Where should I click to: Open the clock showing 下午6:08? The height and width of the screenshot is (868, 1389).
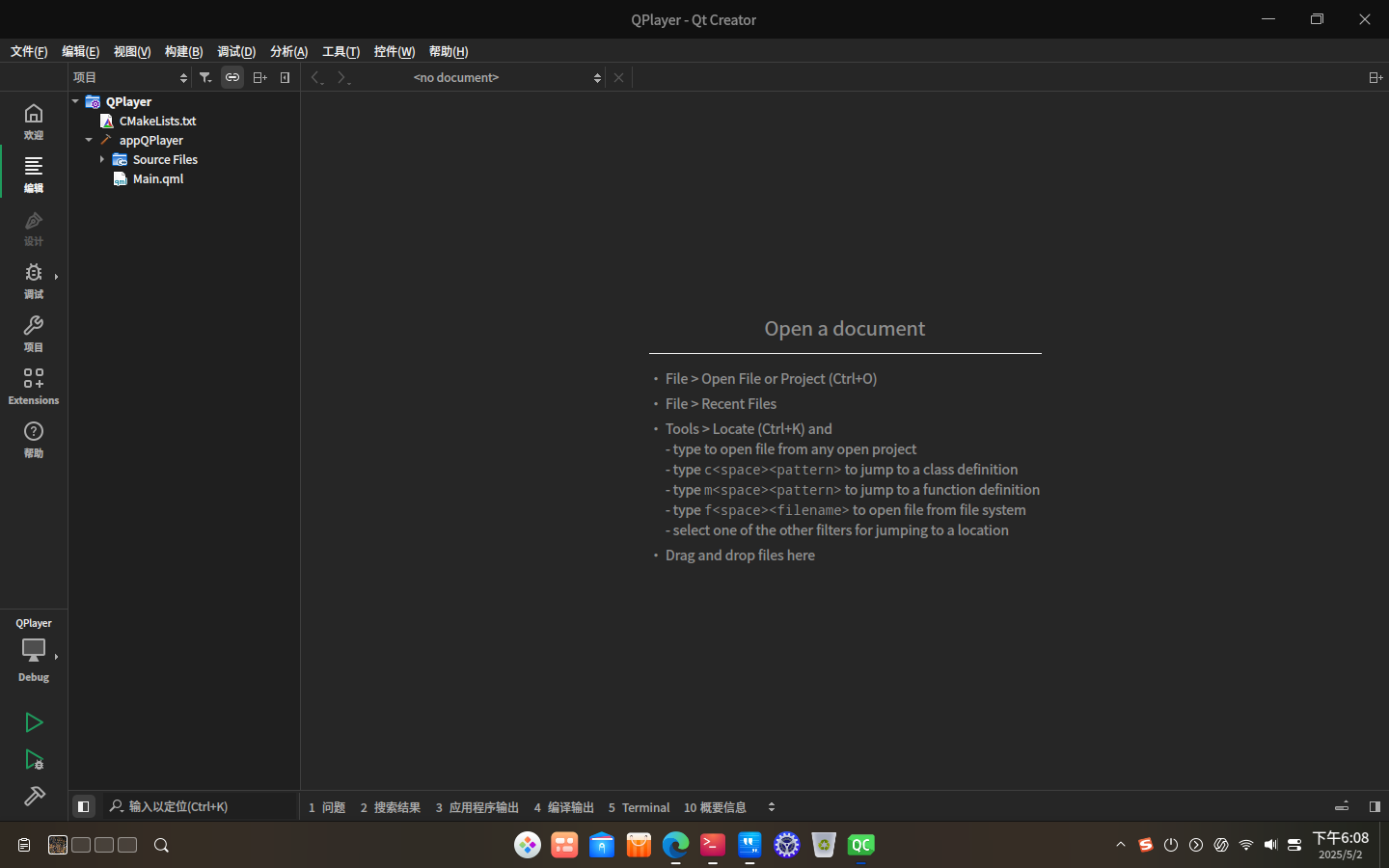(x=1341, y=845)
